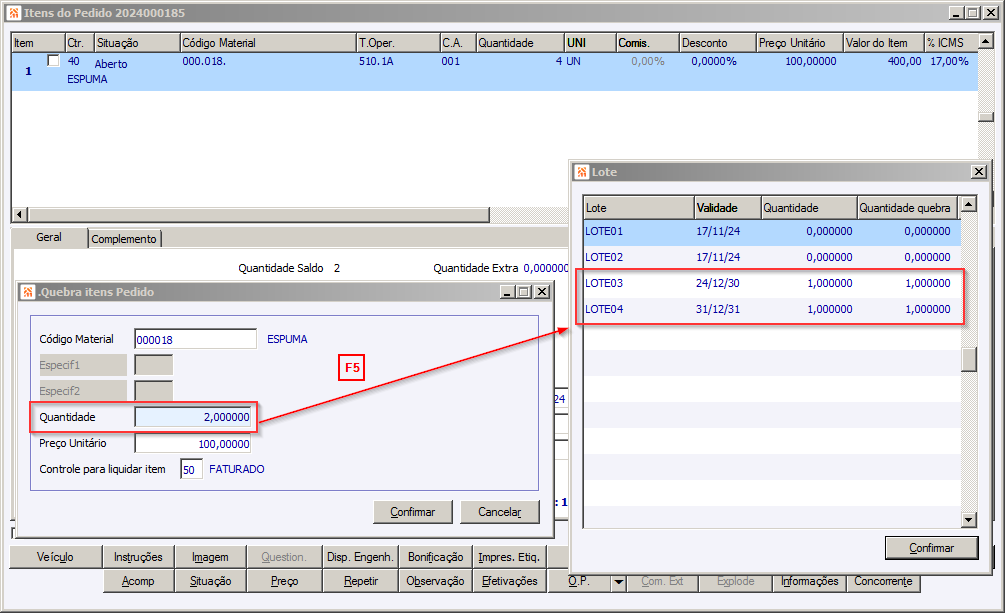This screenshot has height=613, width=1005.
Task: Click the Preço Unitário input field
Action: 193,443
